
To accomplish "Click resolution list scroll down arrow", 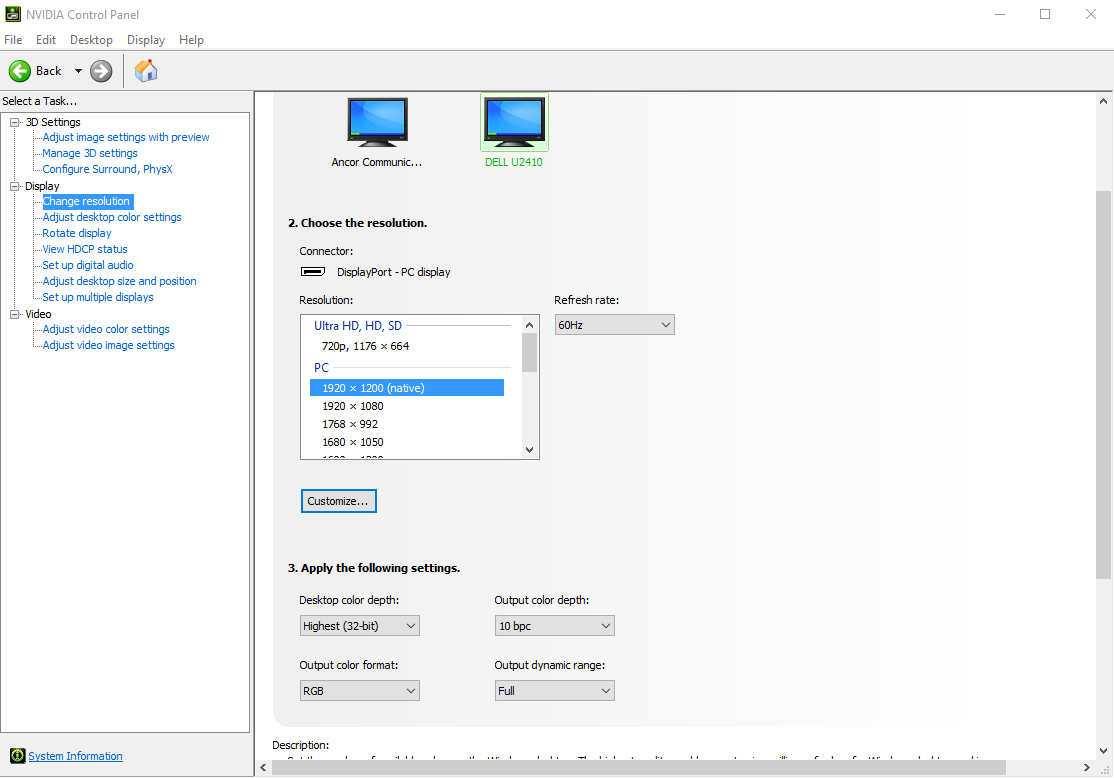I will coord(529,449).
